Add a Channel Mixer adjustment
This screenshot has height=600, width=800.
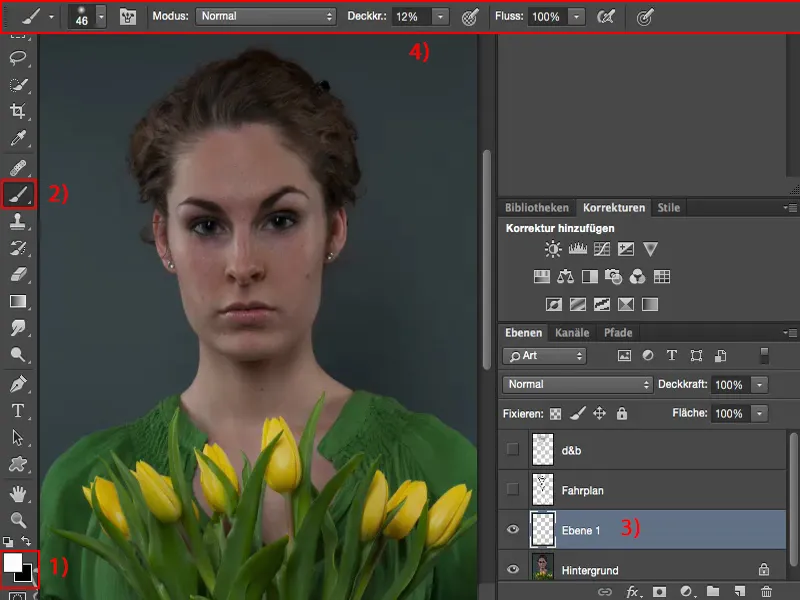(637, 277)
